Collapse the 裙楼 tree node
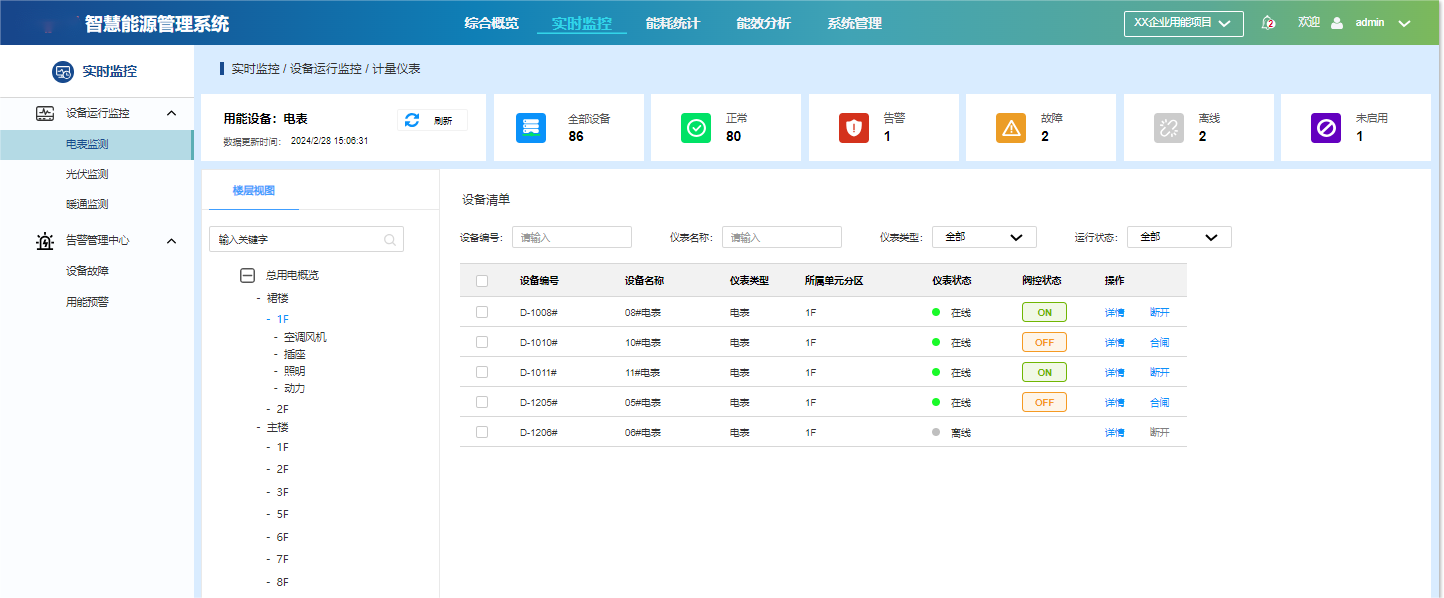This screenshot has height=598, width=1444. point(259,298)
